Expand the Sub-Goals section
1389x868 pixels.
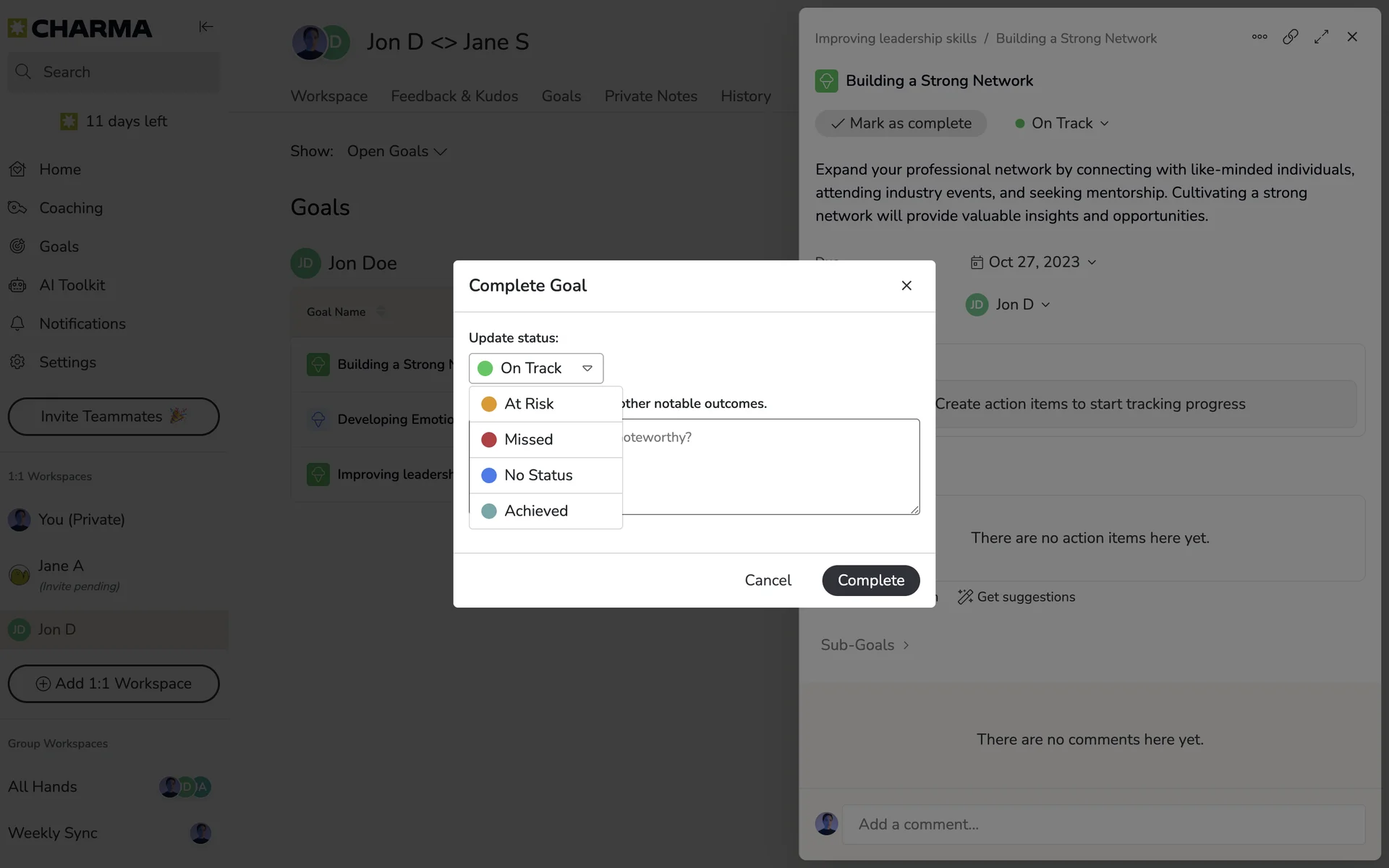tap(865, 644)
